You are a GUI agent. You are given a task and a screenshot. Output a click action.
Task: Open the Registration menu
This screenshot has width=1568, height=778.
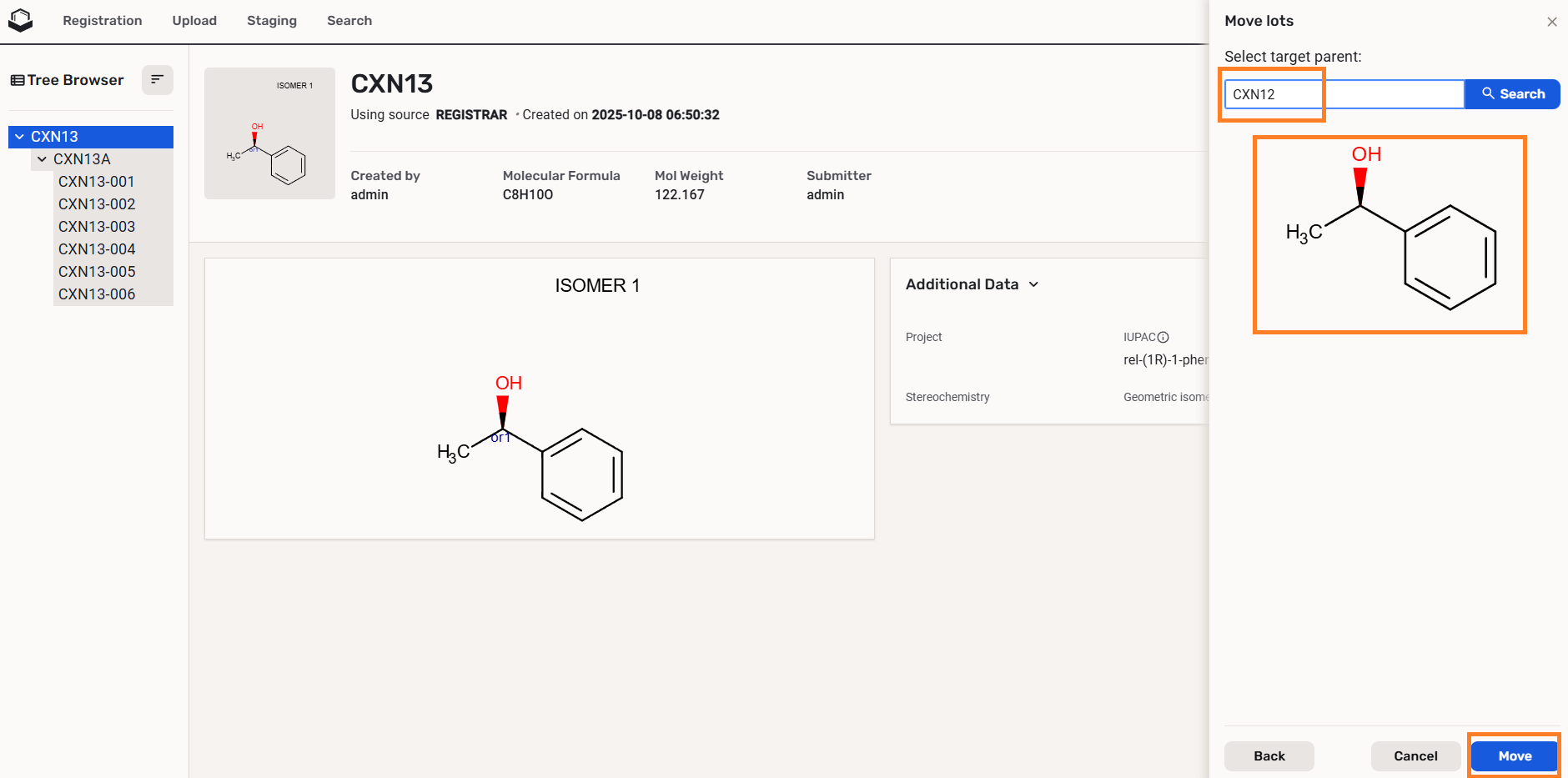tap(102, 21)
